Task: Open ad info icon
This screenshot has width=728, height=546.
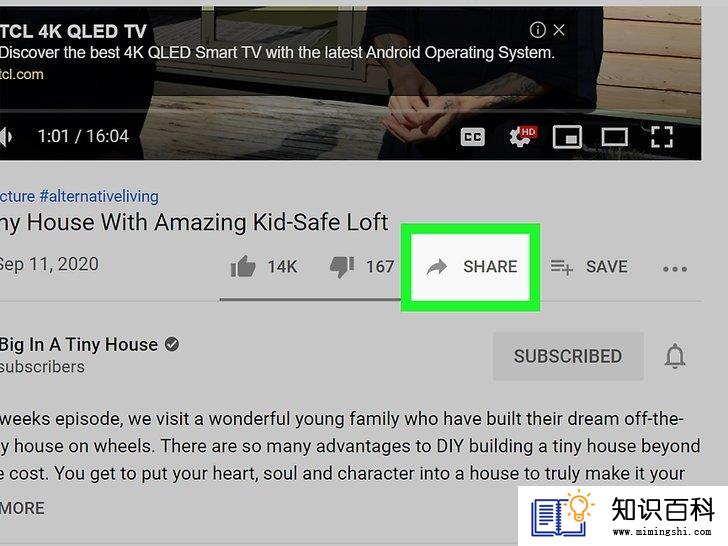Action: (x=538, y=30)
